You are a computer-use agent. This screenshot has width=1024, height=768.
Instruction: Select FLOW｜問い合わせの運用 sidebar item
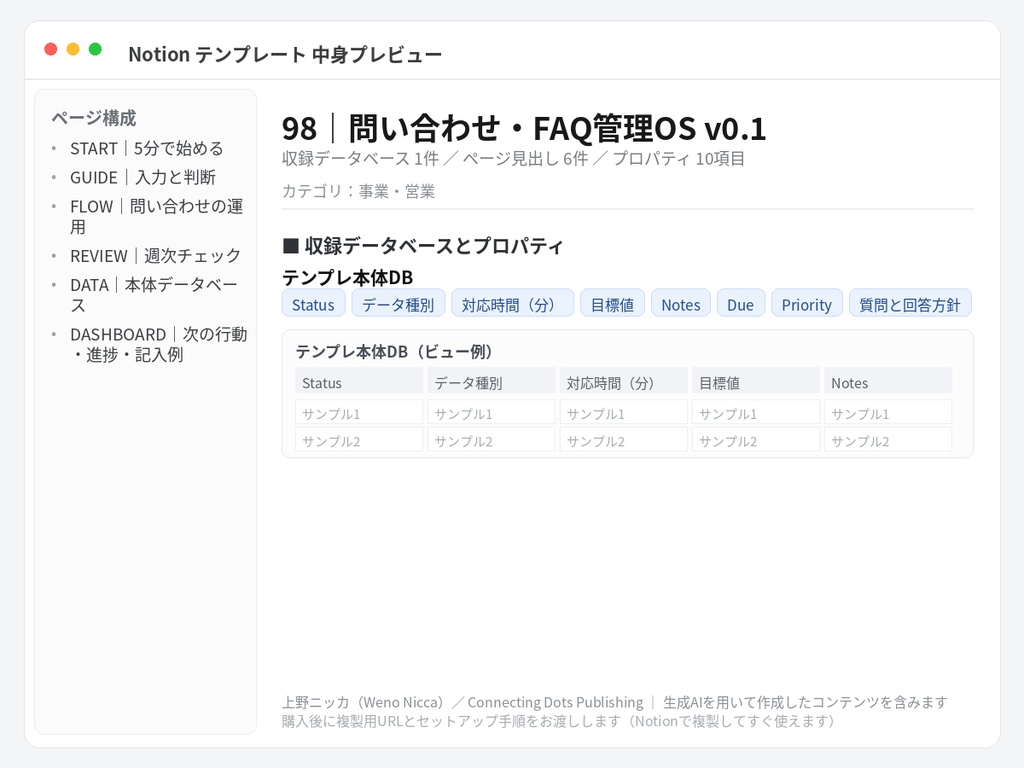tap(157, 216)
